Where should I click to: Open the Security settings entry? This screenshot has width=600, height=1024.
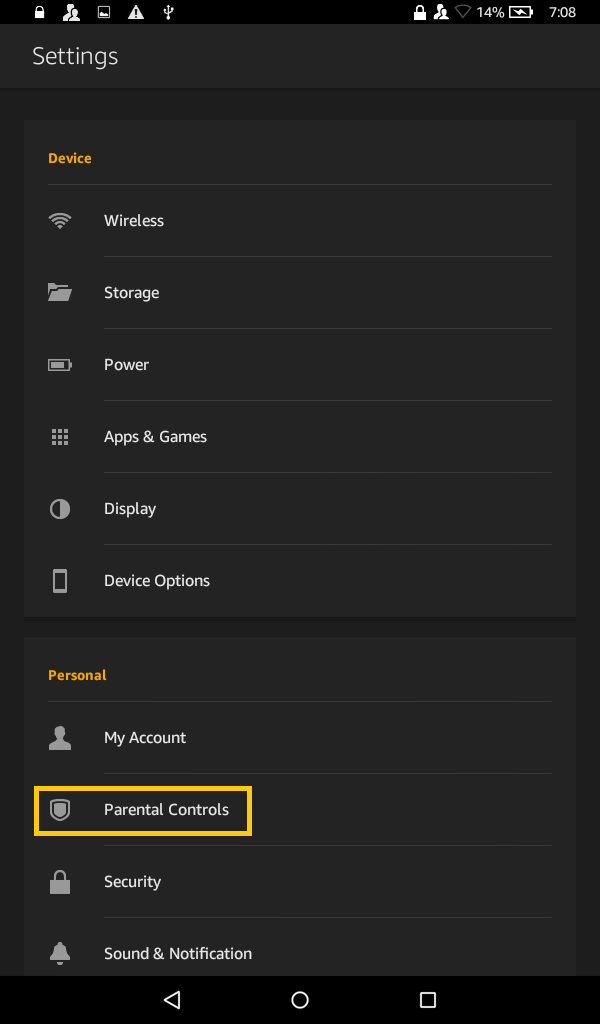coord(133,881)
